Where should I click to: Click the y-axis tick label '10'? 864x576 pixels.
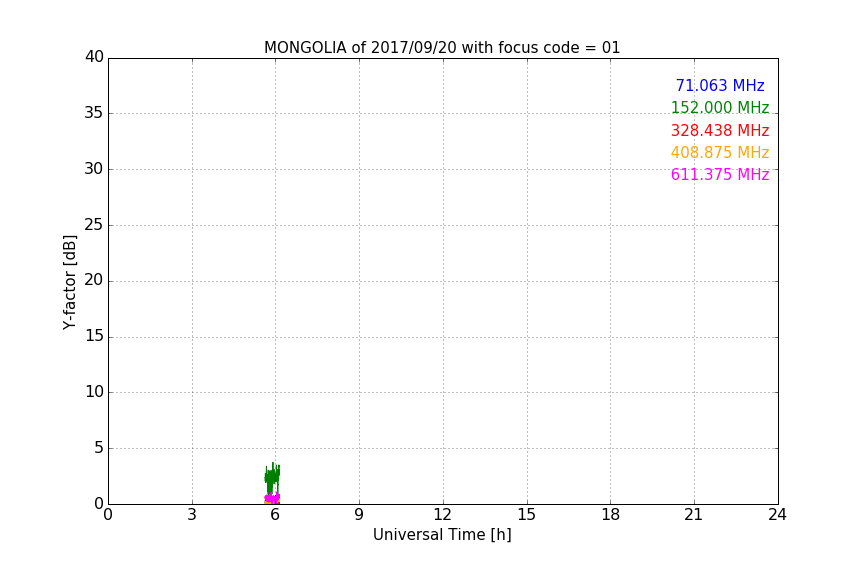coord(94,392)
